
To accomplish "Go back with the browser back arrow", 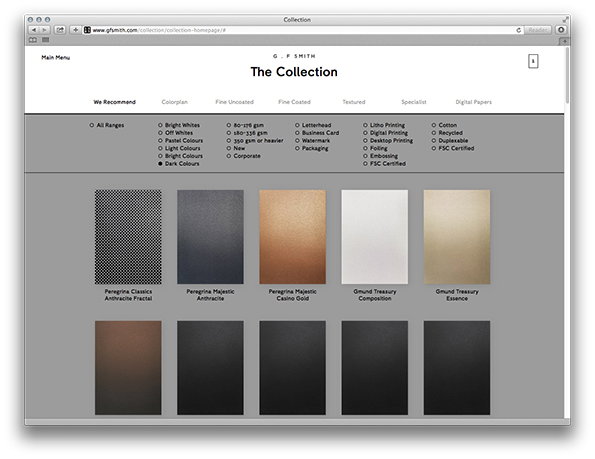I will [x=34, y=30].
